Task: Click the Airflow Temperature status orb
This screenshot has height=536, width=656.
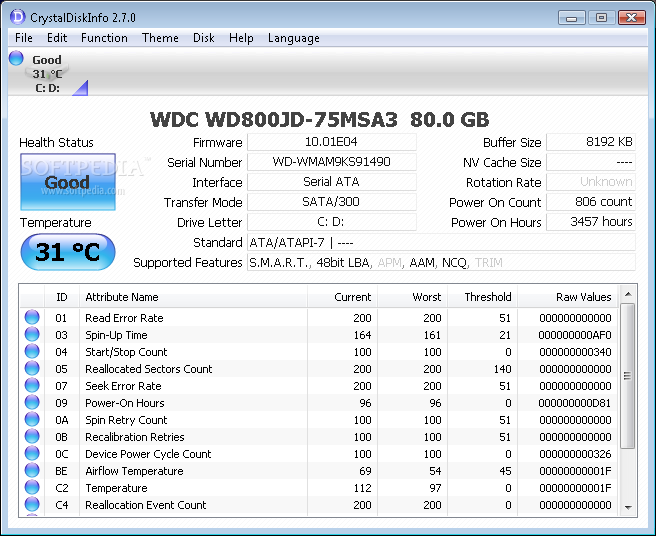Action: click(32, 470)
